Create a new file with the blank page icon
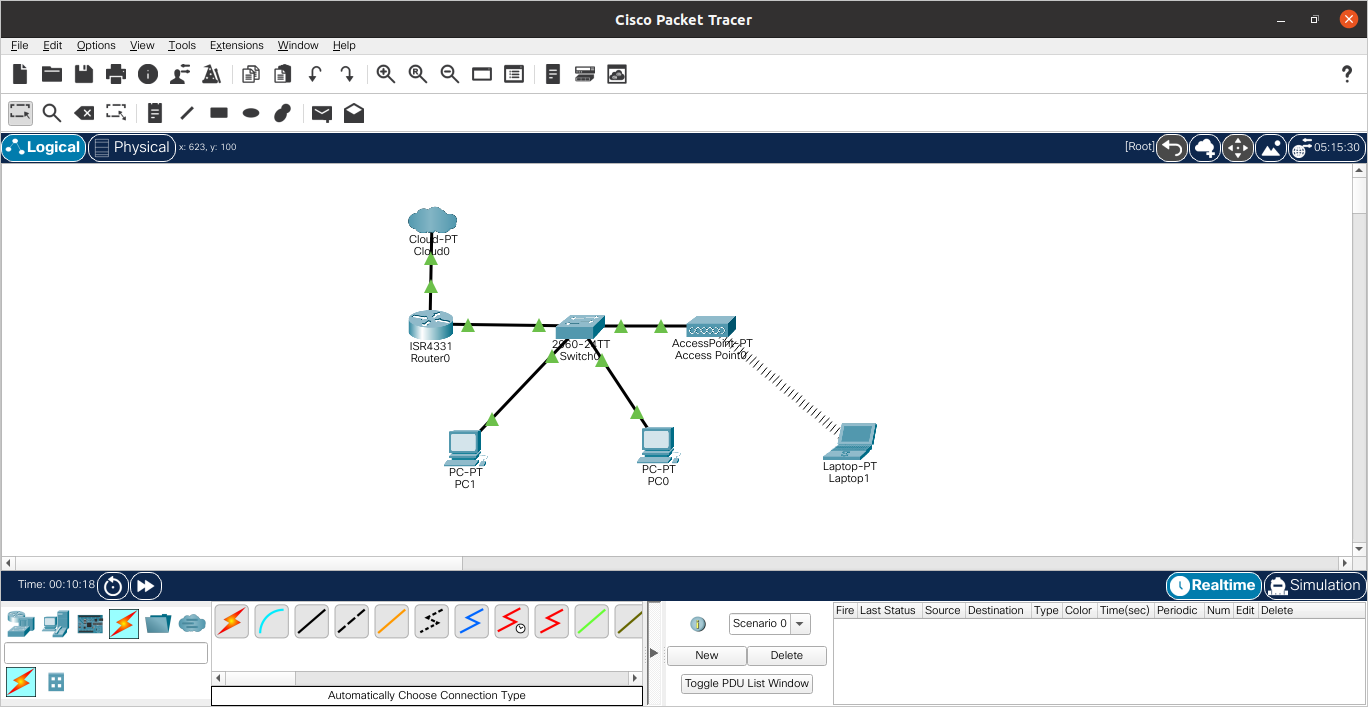This screenshot has height=707, width=1368. pos(20,74)
